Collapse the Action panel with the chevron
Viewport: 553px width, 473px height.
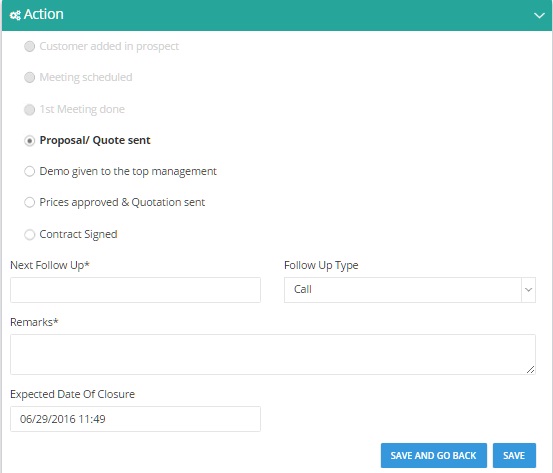(539, 15)
